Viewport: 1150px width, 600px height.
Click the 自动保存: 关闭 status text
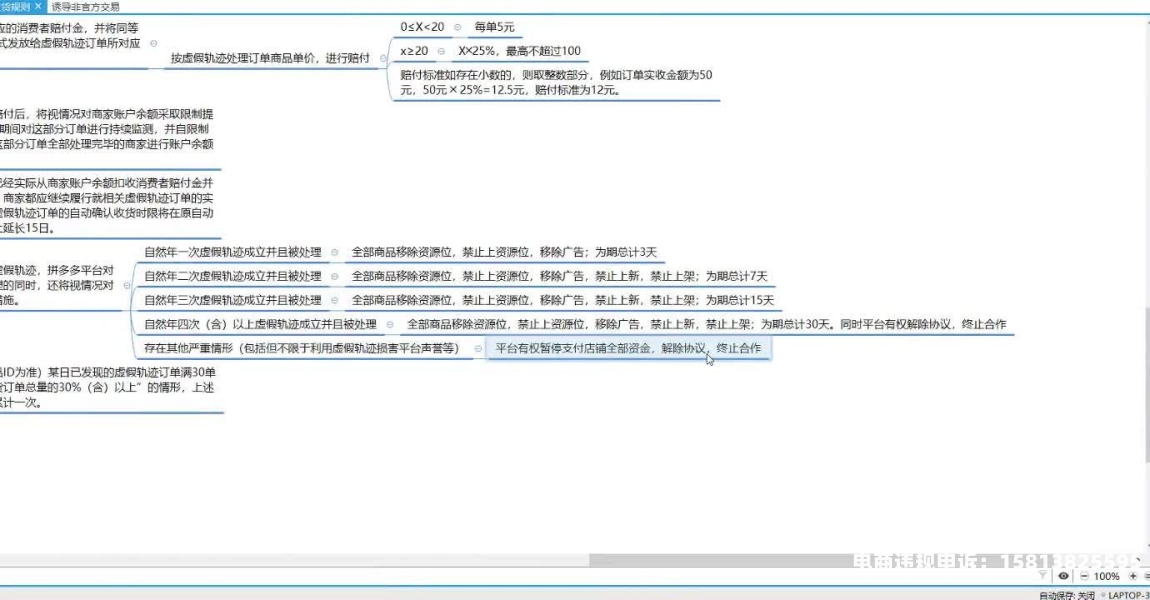tap(1067, 595)
